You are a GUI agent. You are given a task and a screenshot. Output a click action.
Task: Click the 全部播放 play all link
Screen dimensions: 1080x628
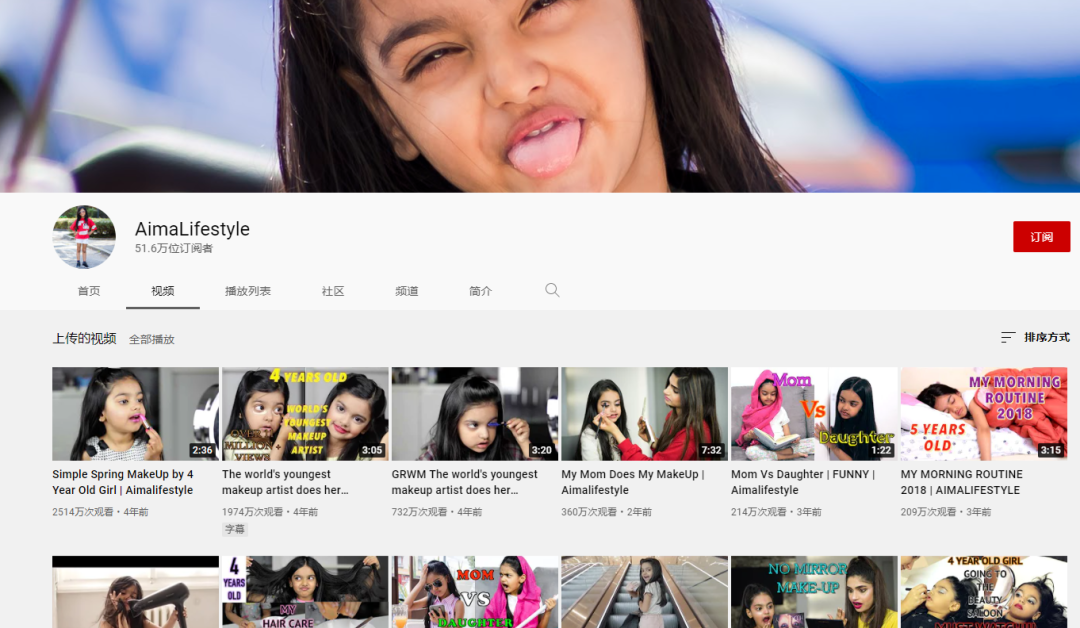[x=152, y=339]
